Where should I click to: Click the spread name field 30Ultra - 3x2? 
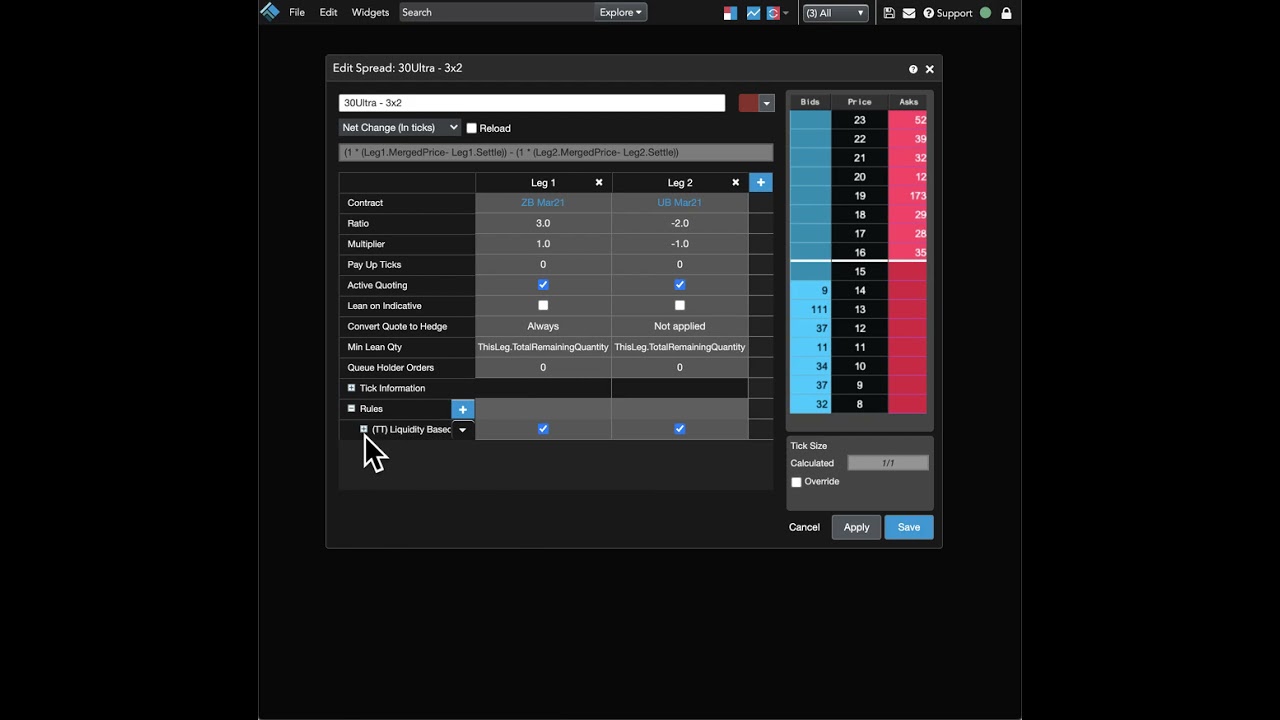[532, 103]
